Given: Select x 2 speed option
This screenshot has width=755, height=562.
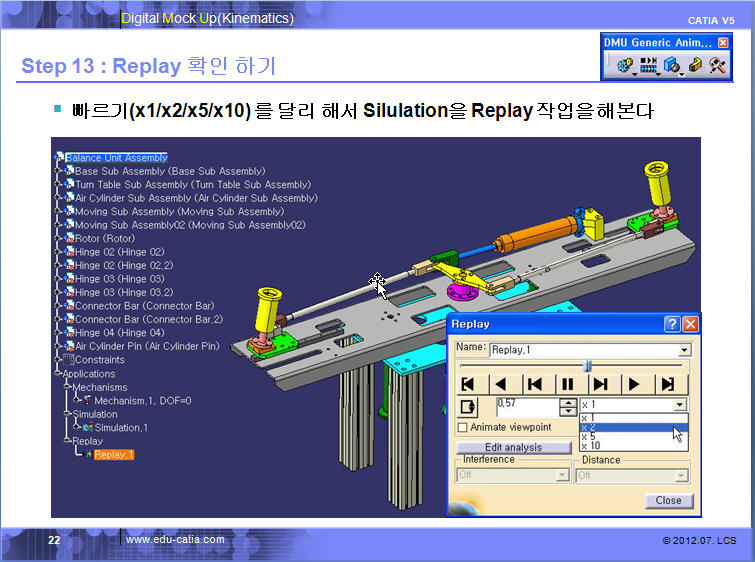Looking at the screenshot, I should click(x=634, y=427).
